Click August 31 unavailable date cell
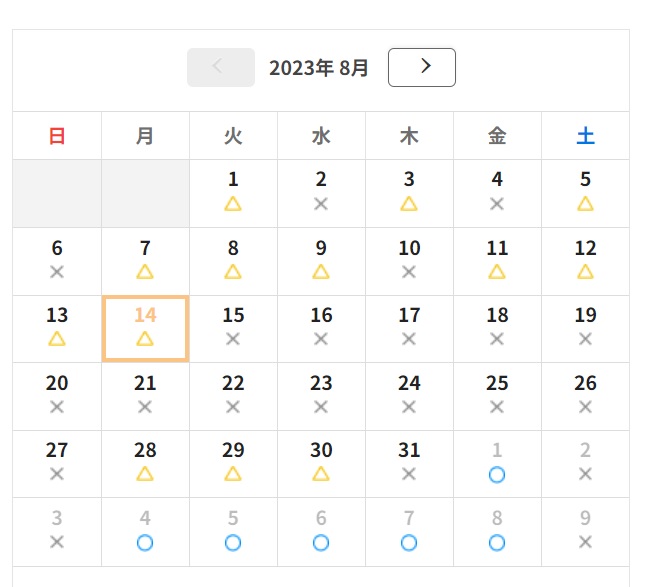 409,464
